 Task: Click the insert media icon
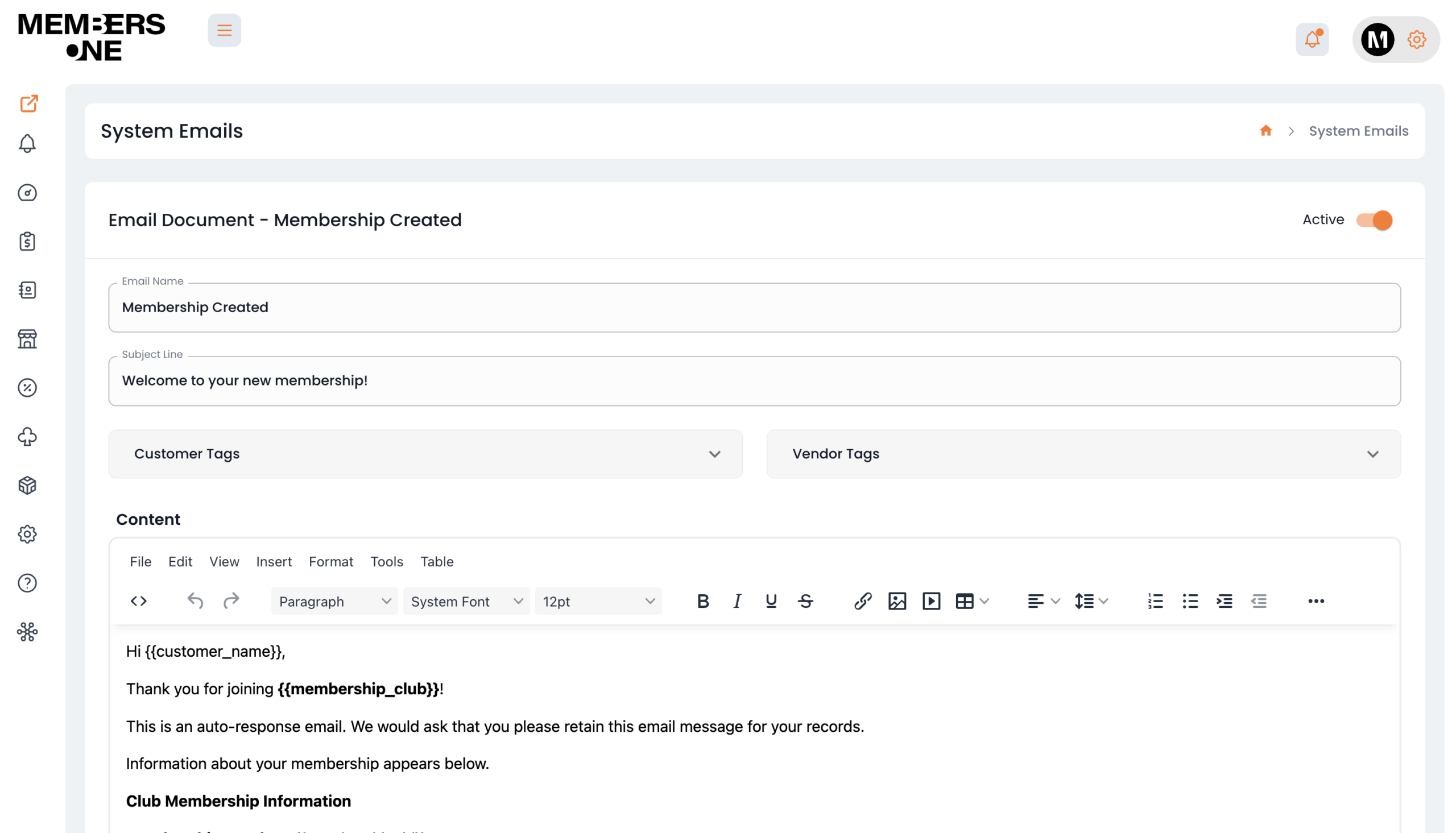coord(931,600)
